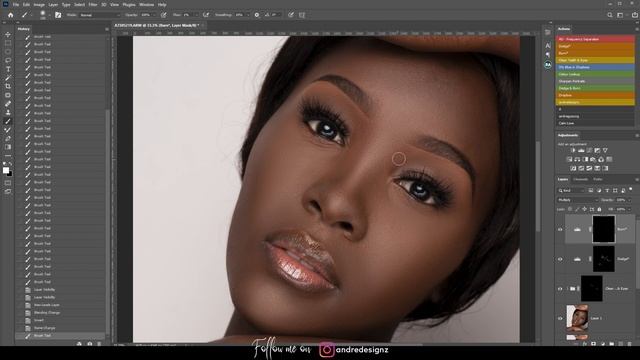
Task: Hide the Burn layer
Action: tap(560, 229)
